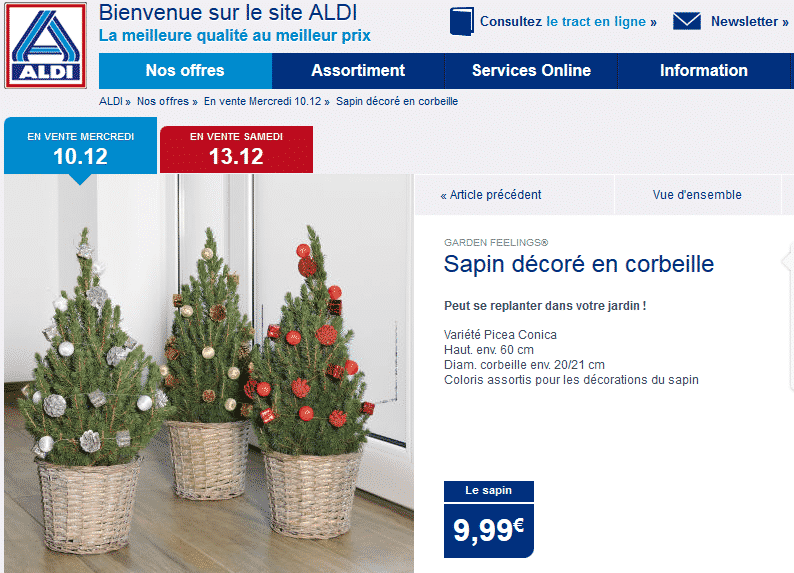Screen dimensions: 794x573
Task: Open the online flyer book icon
Action: 462,21
